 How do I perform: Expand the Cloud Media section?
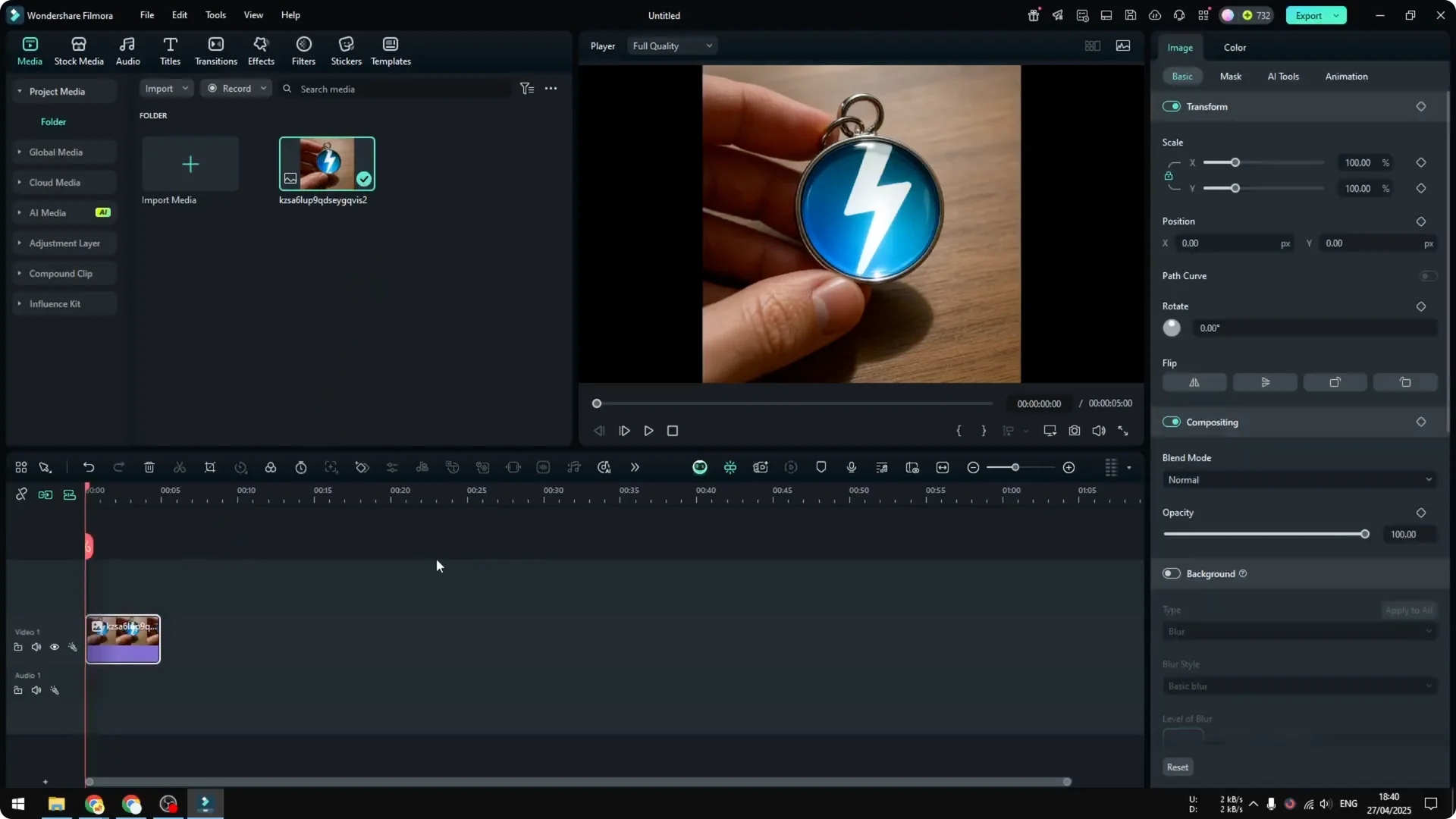(55, 182)
